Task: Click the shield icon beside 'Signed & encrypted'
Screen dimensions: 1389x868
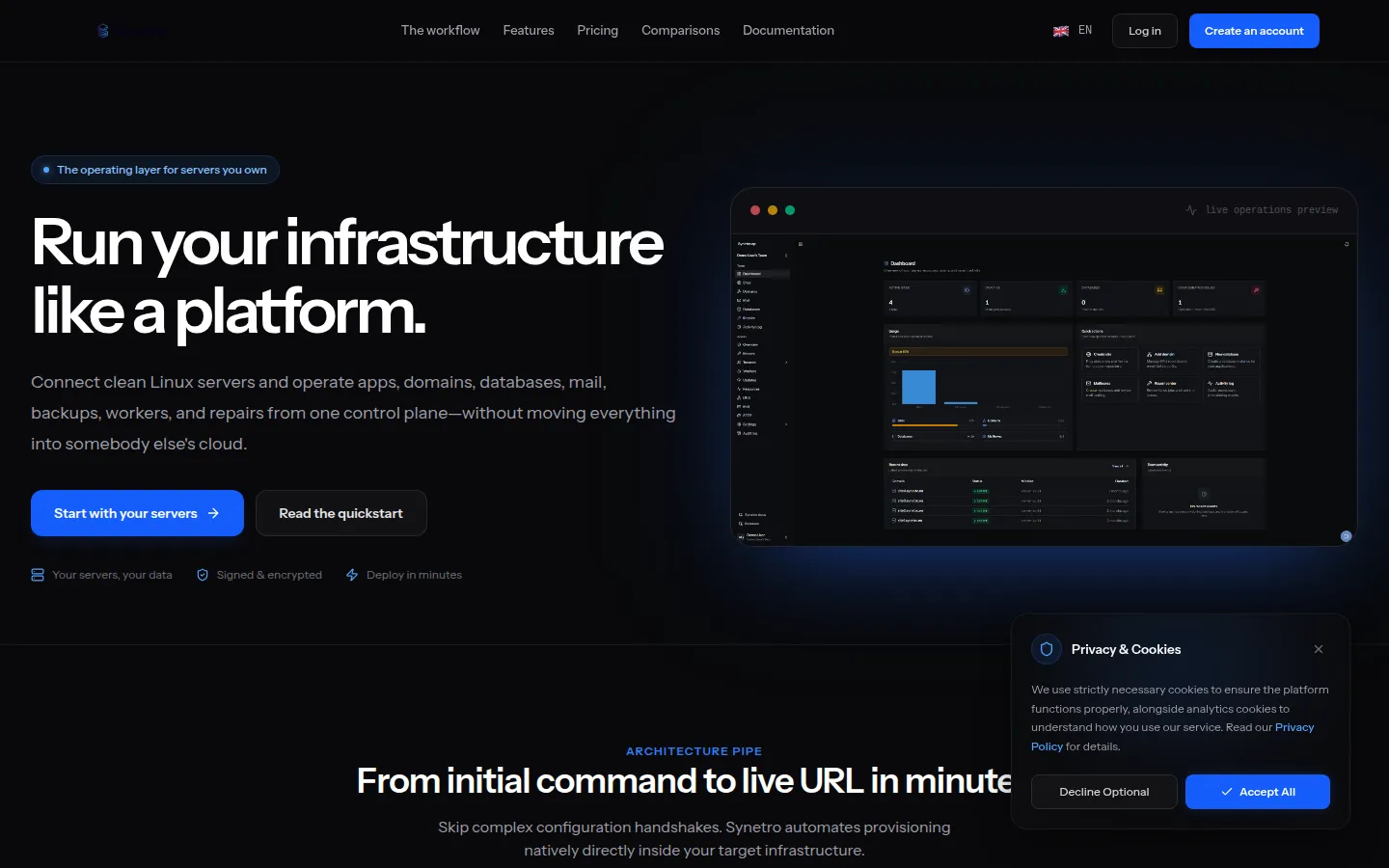Action: click(x=203, y=575)
